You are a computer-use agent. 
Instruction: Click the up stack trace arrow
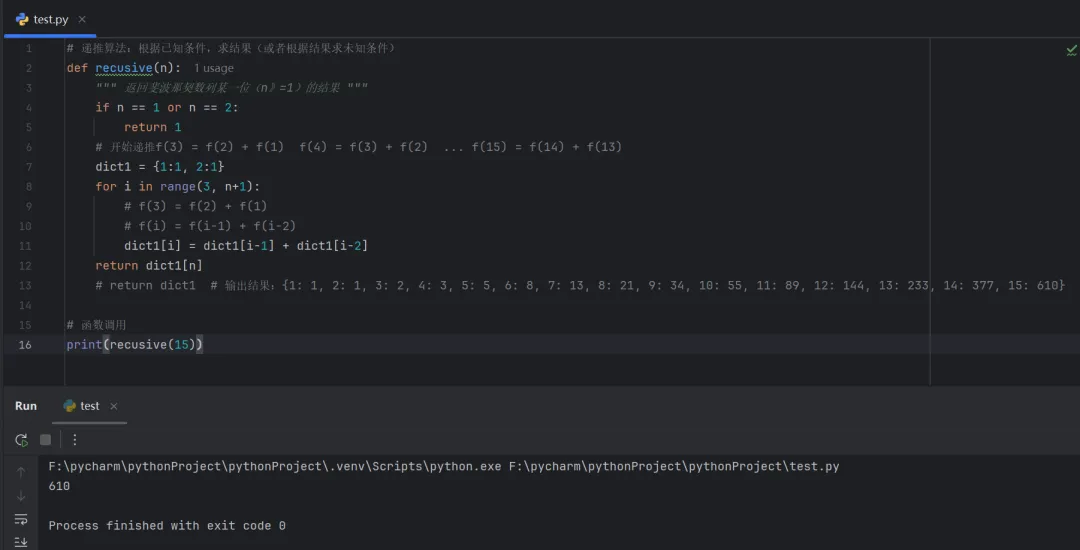[21, 473]
